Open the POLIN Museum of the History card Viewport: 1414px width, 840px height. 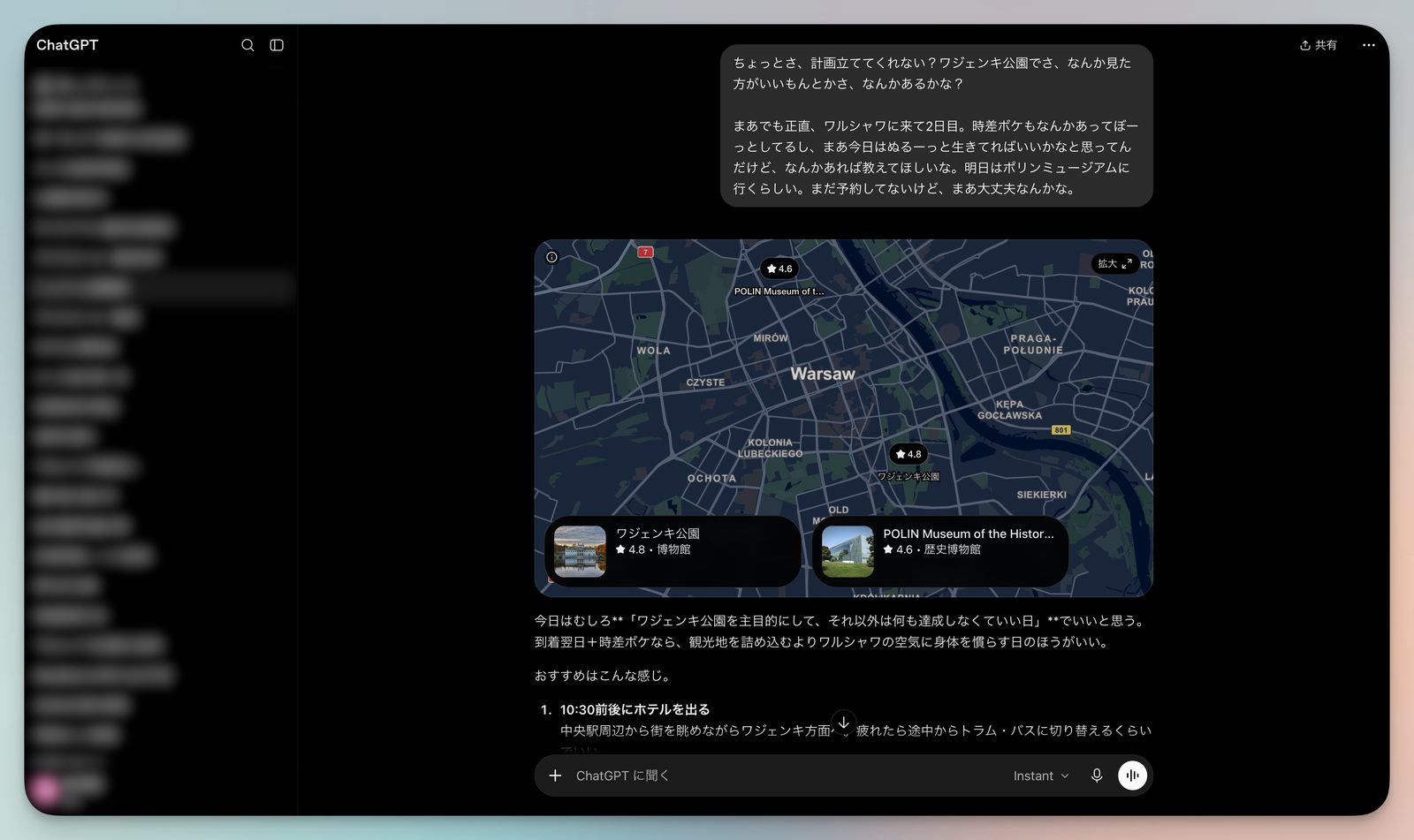coord(940,551)
